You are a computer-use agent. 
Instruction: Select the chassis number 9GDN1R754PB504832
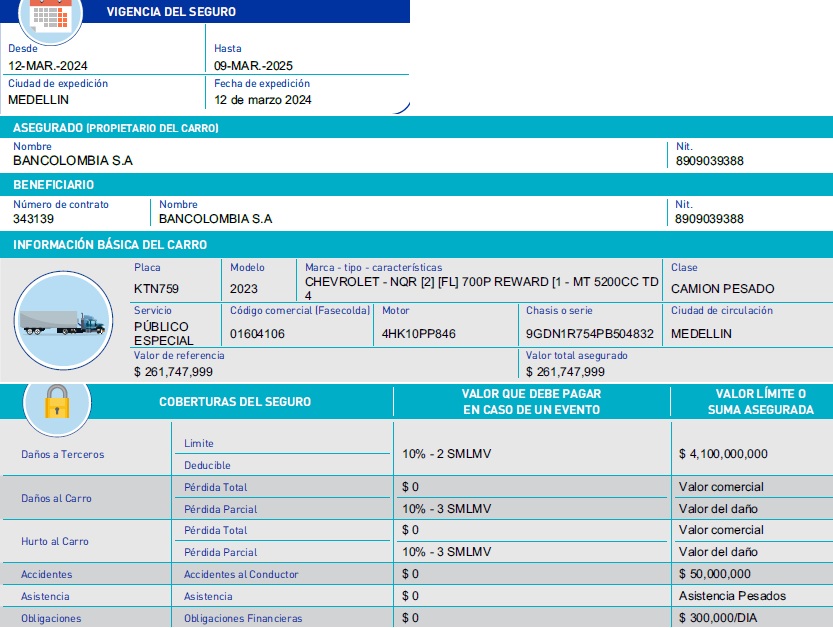(589, 334)
